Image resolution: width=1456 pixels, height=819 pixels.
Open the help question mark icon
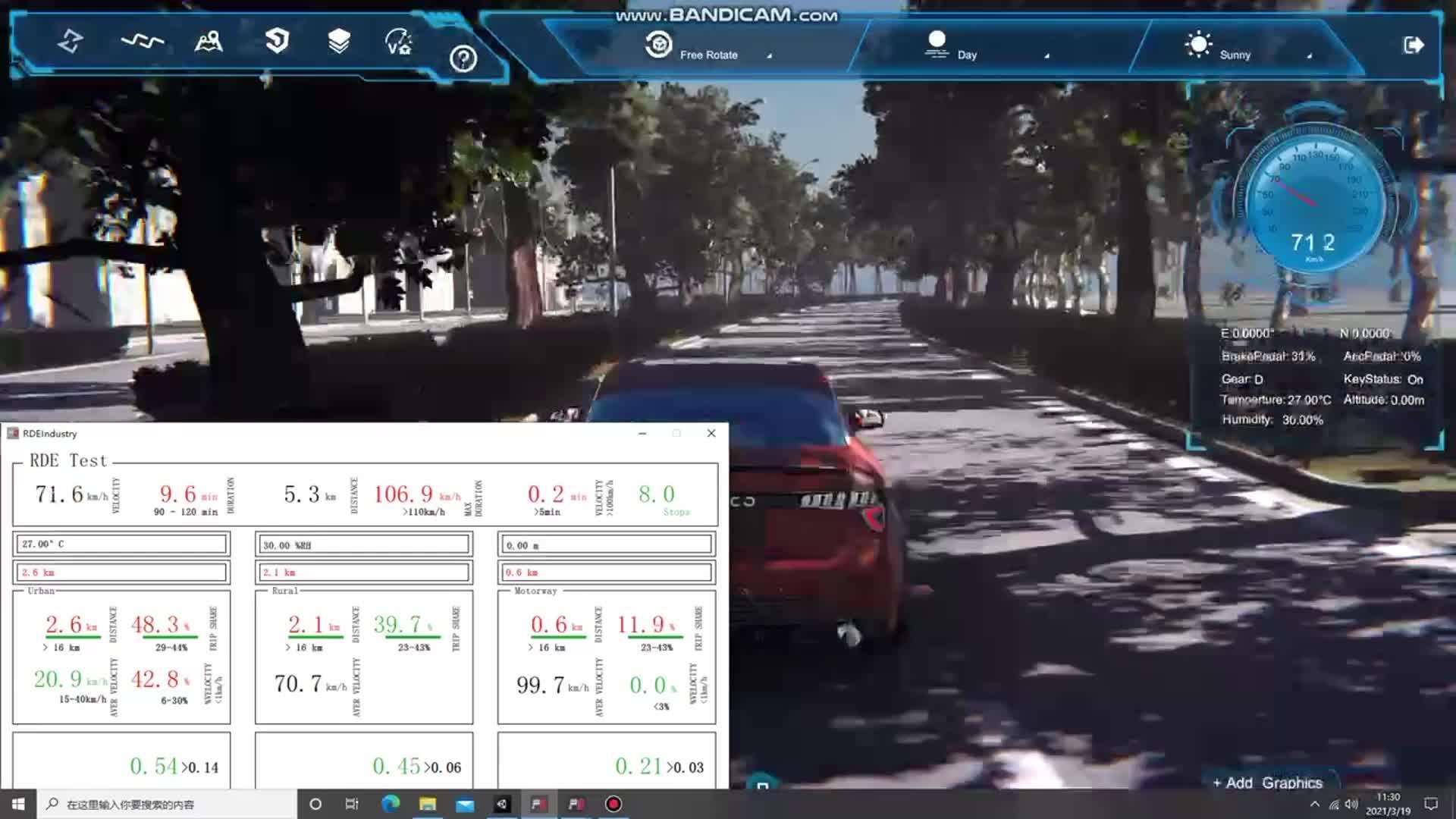(x=463, y=58)
